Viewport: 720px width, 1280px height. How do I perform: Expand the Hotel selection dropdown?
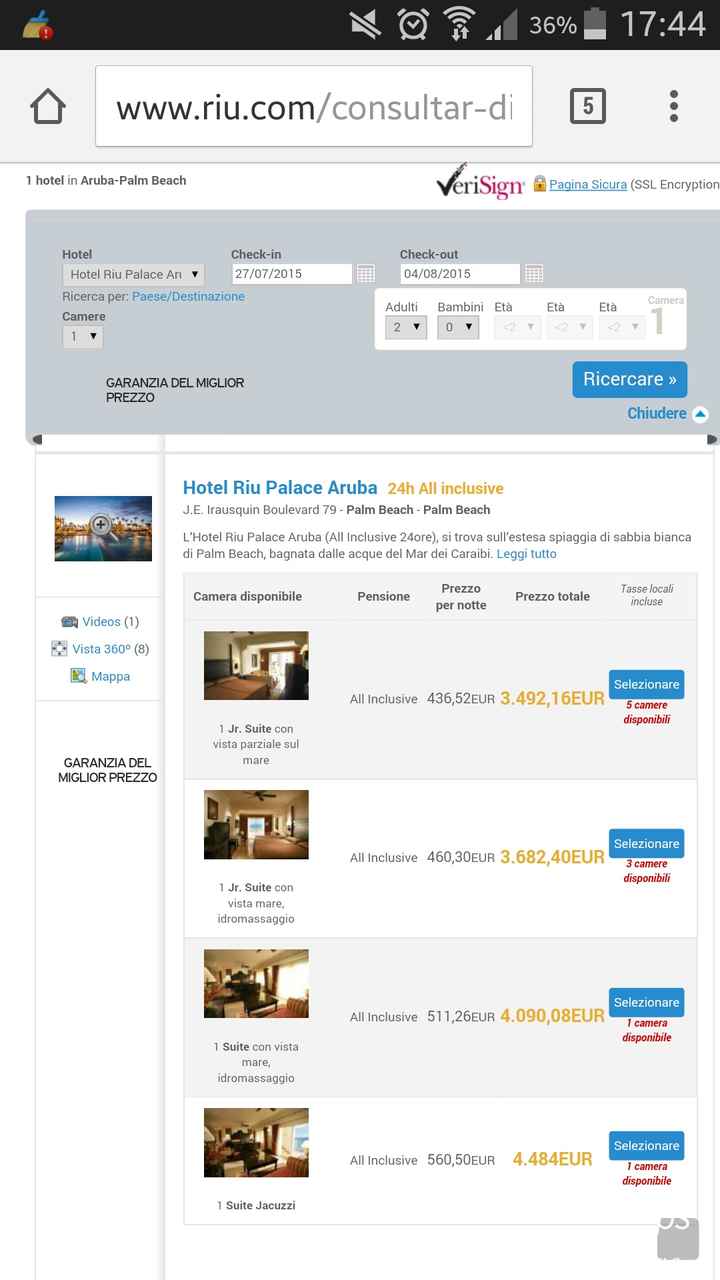point(133,274)
